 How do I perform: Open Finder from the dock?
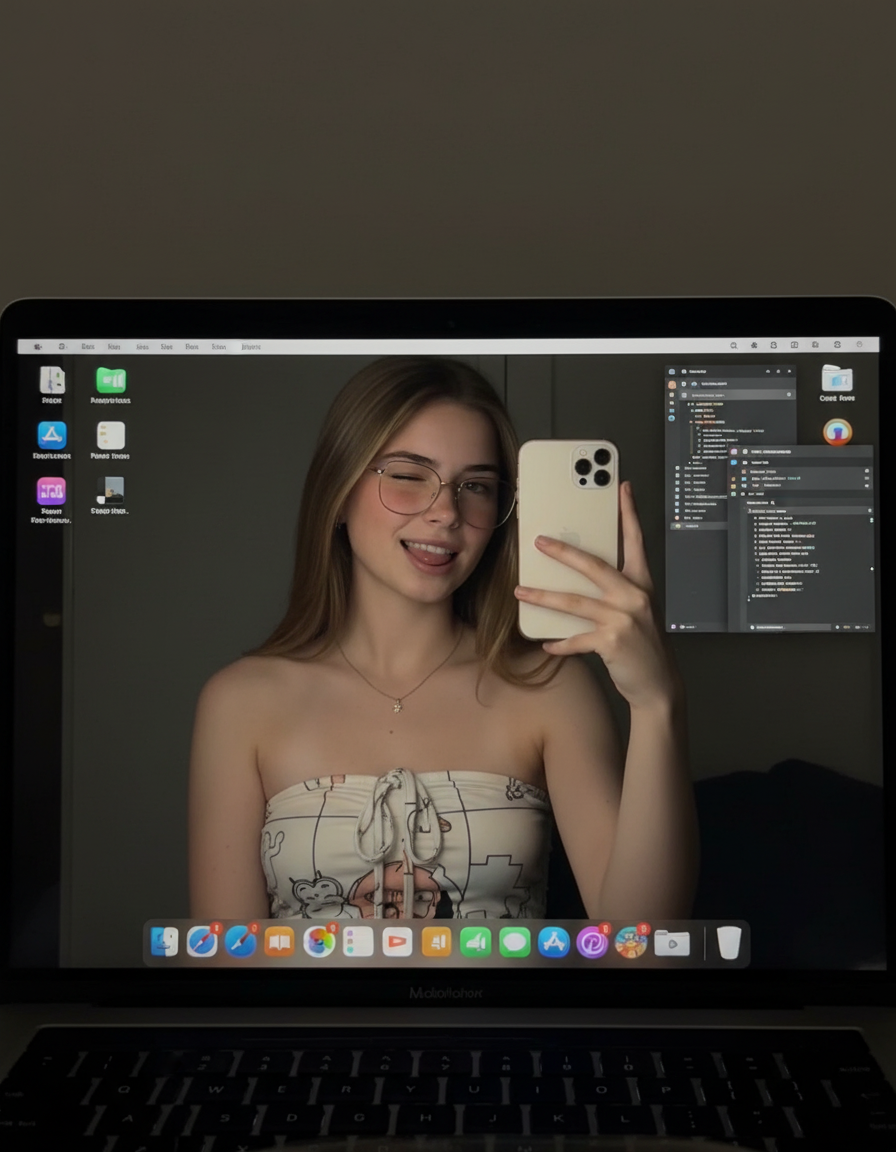click(164, 942)
